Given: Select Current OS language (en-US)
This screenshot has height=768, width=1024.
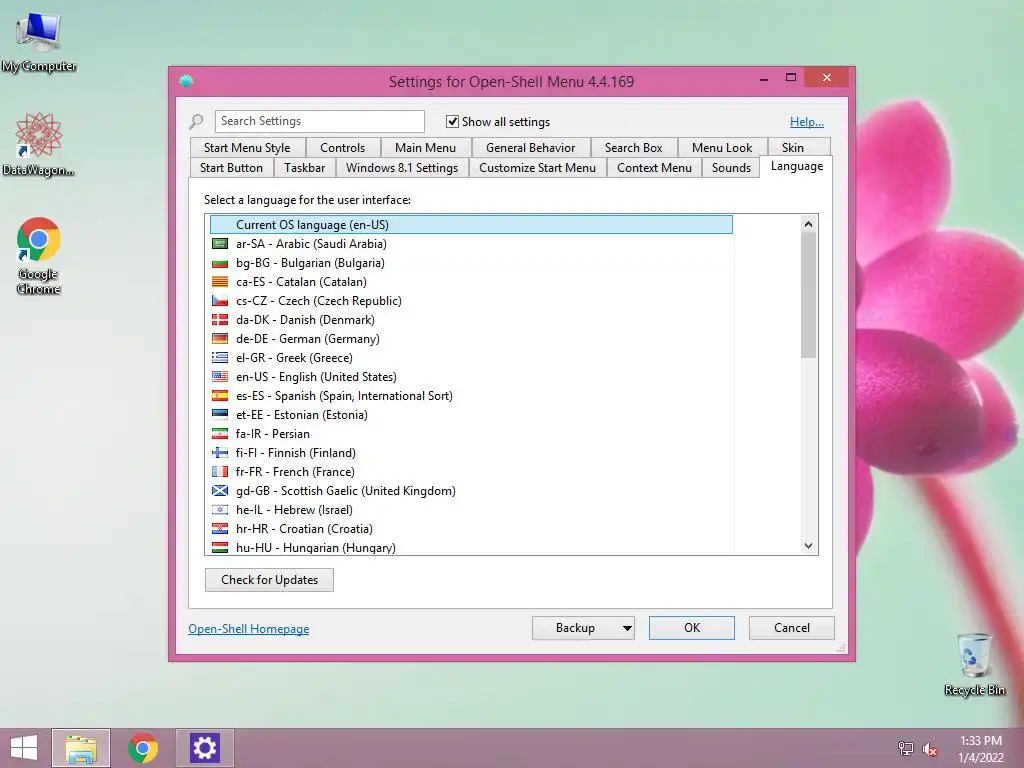Looking at the screenshot, I should (471, 225).
